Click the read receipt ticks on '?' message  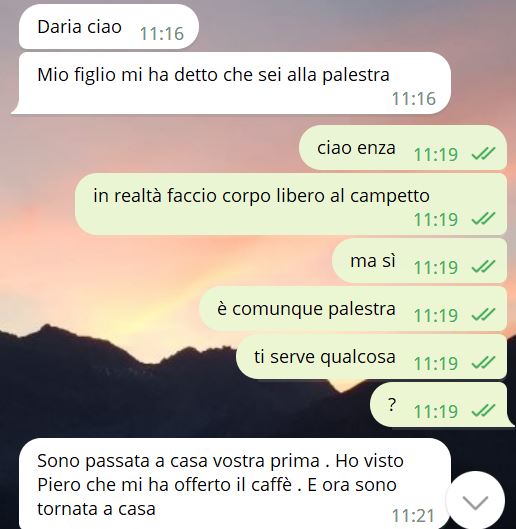(x=483, y=410)
